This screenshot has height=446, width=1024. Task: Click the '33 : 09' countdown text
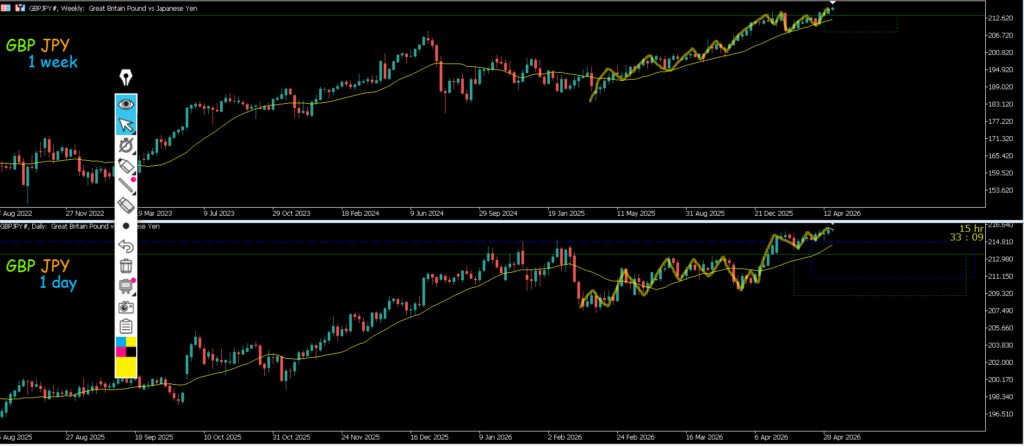(x=967, y=238)
